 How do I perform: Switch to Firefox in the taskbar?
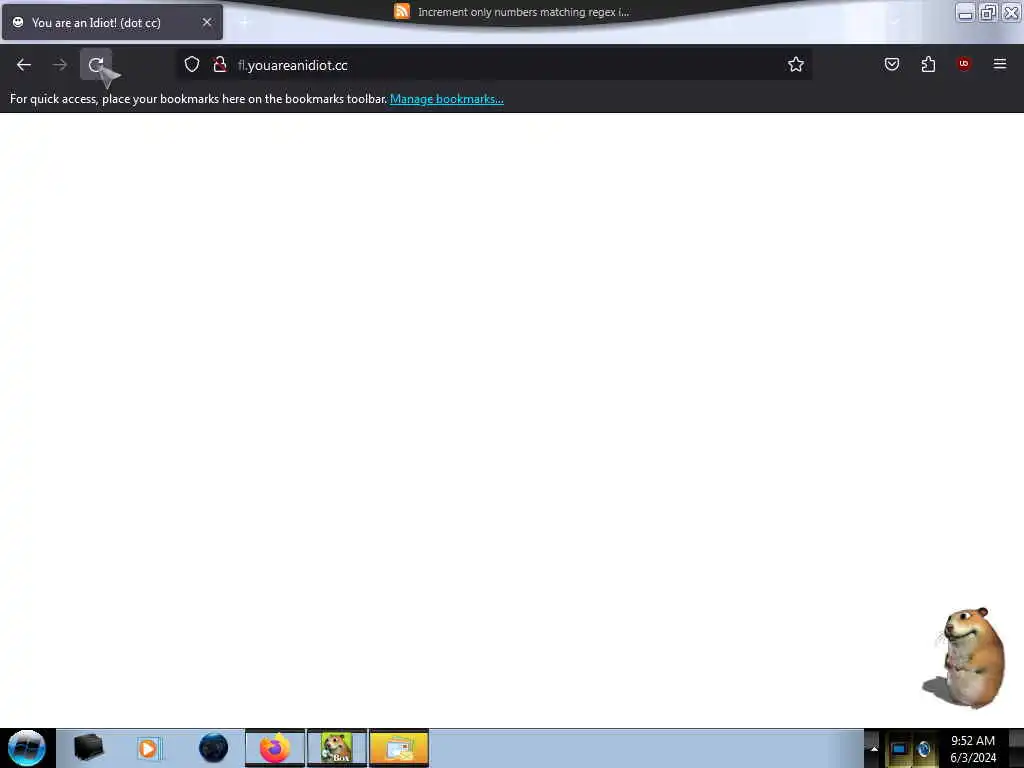[275, 748]
